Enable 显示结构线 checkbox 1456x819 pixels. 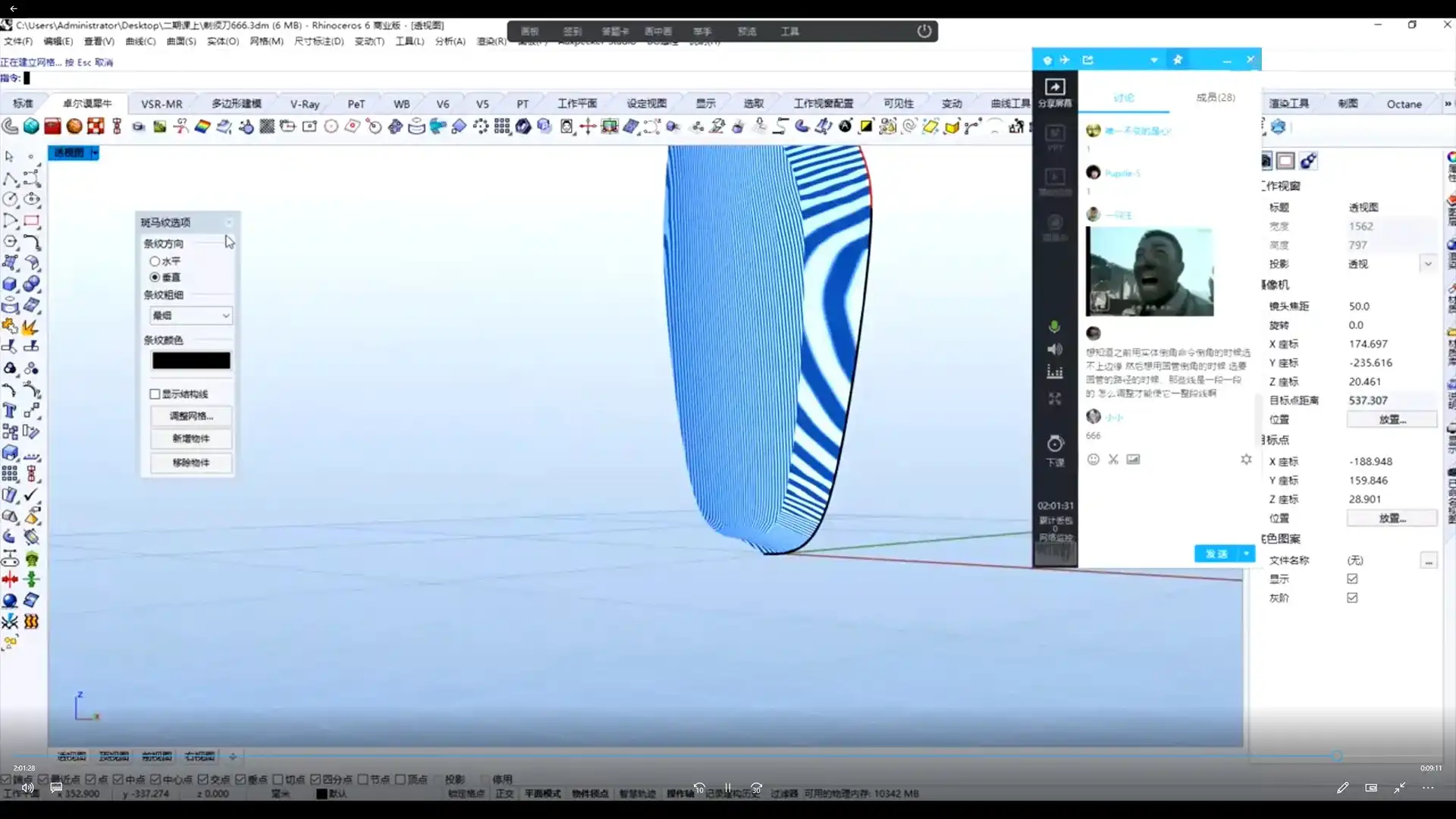tap(155, 394)
